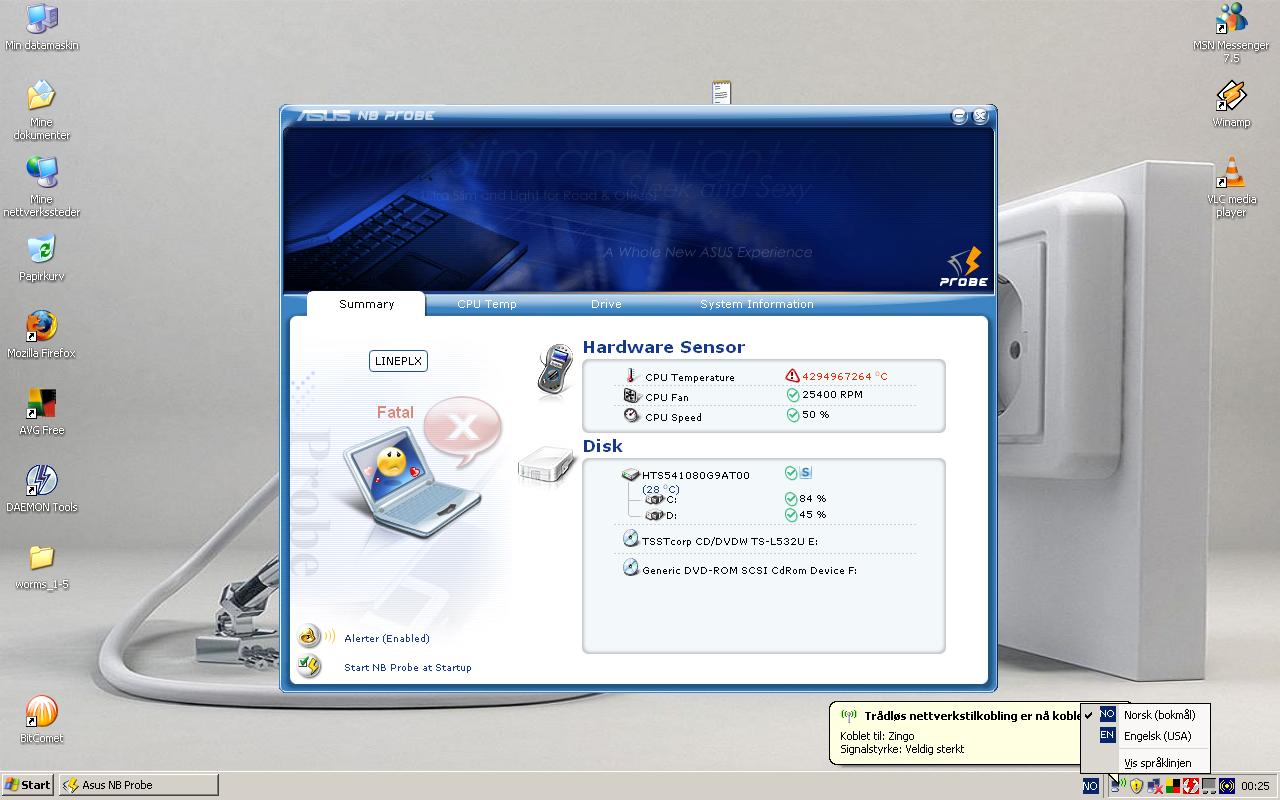Select the BitComet desktop shortcut

click(x=41, y=720)
